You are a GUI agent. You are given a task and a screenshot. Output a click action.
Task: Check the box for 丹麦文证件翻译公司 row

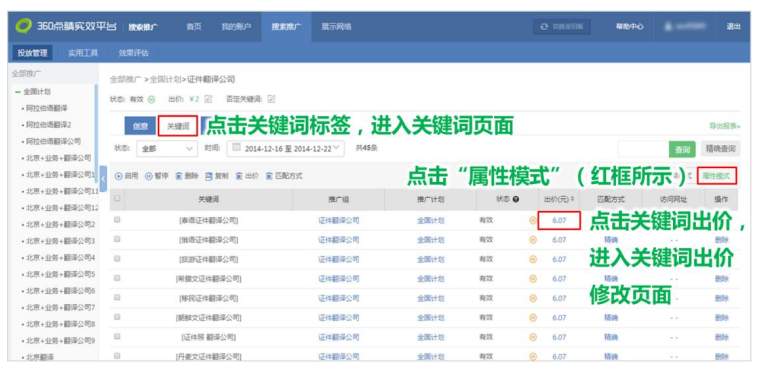coord(117,356)
